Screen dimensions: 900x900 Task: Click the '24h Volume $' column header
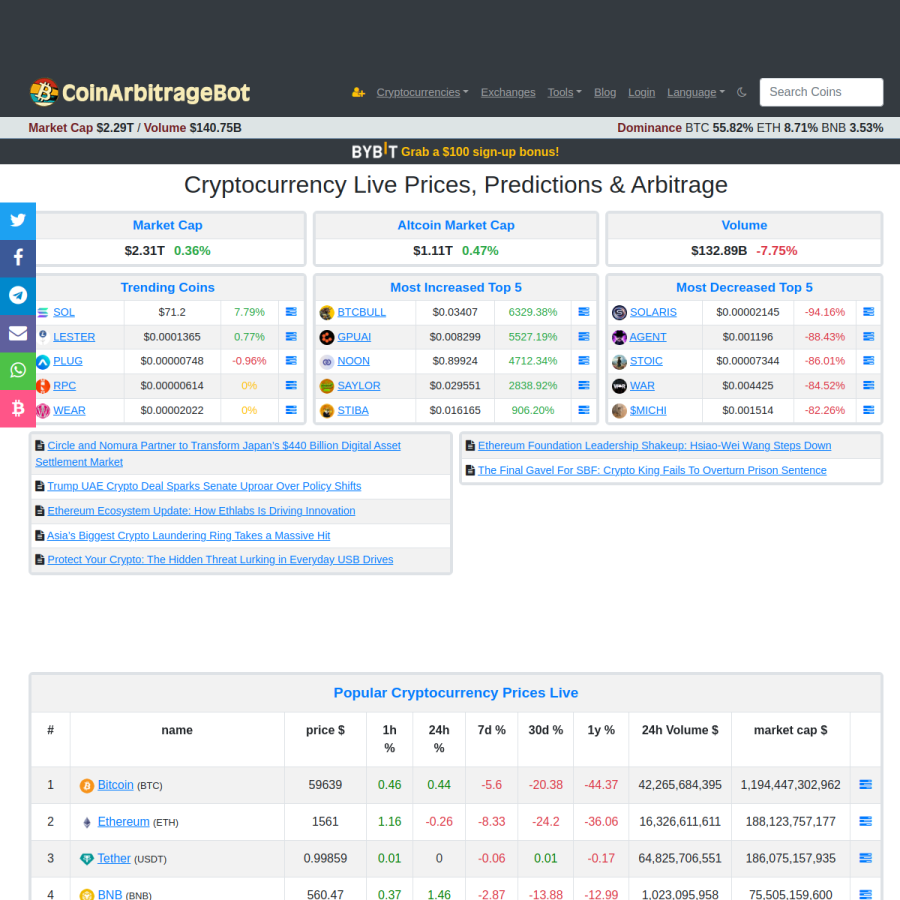click(680, 730)
